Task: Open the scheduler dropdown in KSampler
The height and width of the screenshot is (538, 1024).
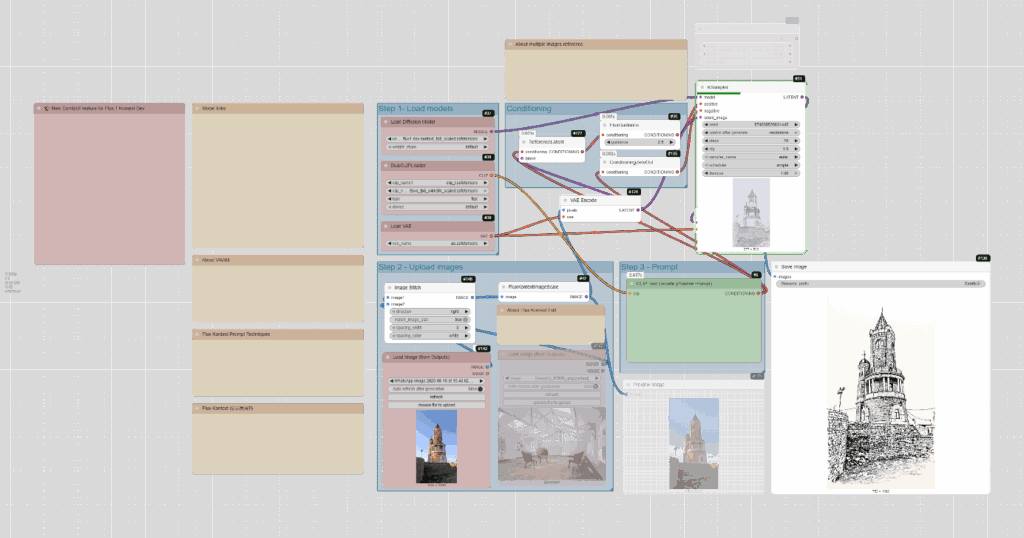Action: pyautogui.click(x=751, y=165)
